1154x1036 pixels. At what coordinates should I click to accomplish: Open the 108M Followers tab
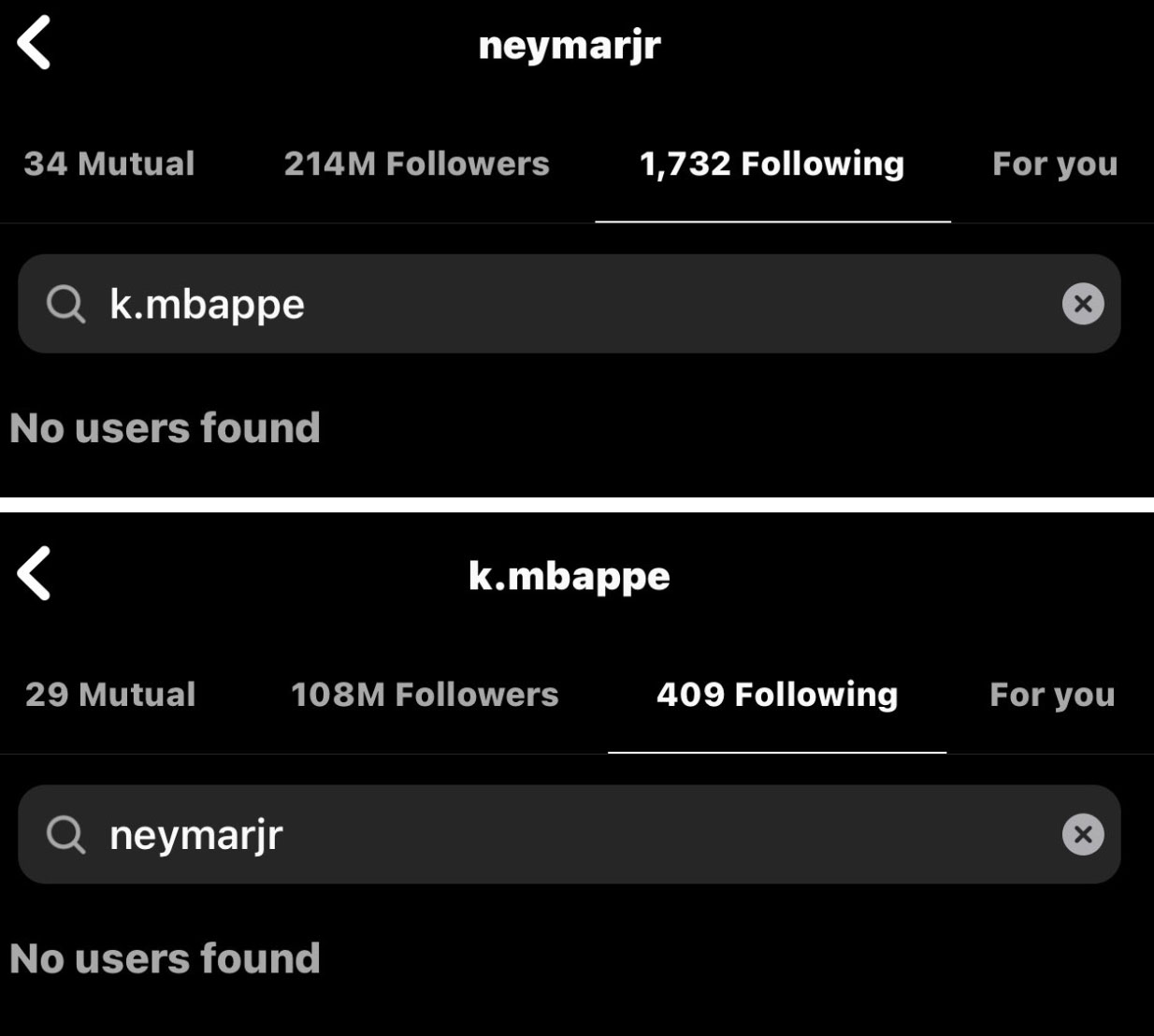(424, 695)
